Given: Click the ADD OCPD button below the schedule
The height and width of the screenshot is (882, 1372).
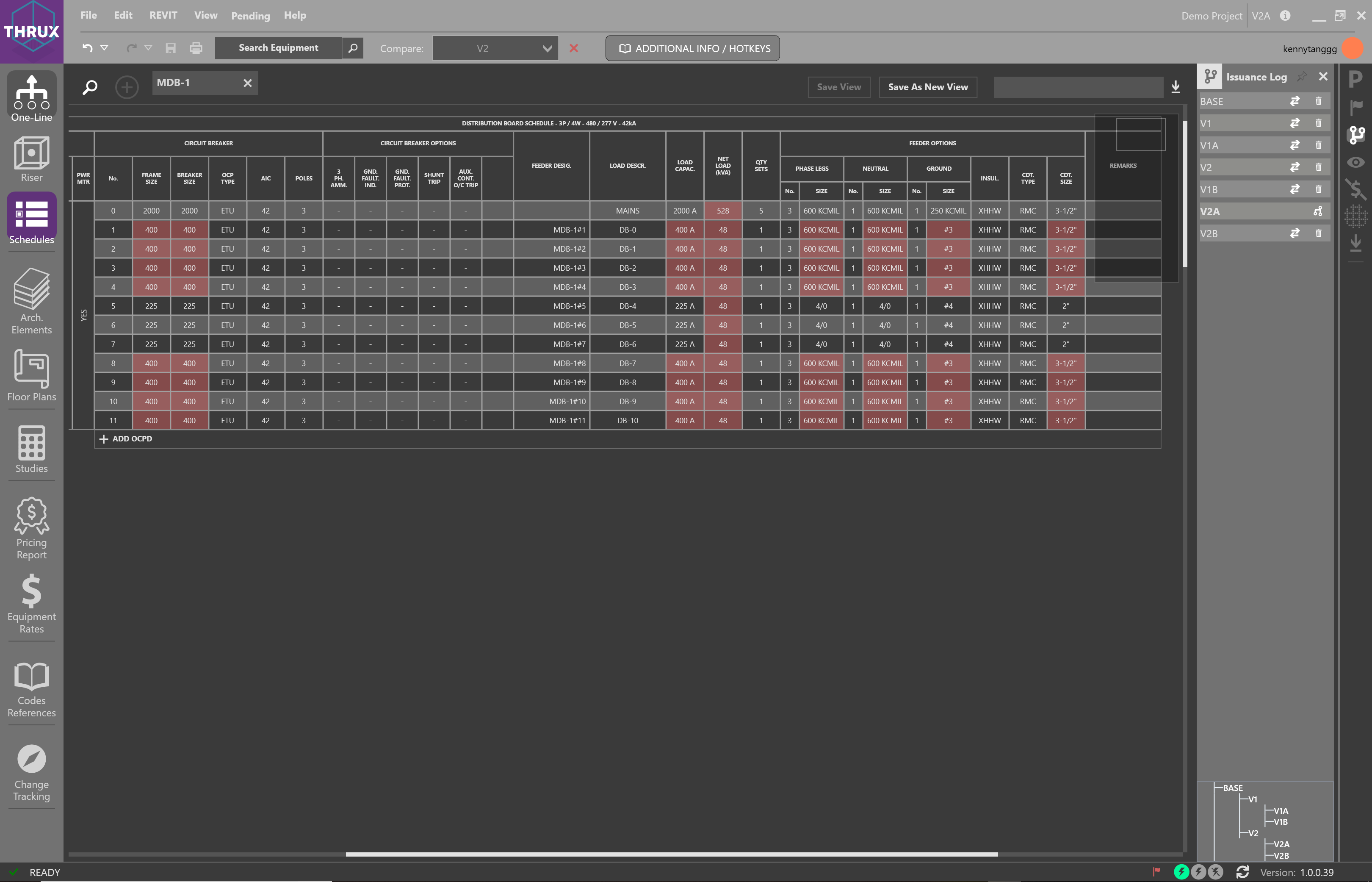Looking at the screenshot, I should coord(125,439).
